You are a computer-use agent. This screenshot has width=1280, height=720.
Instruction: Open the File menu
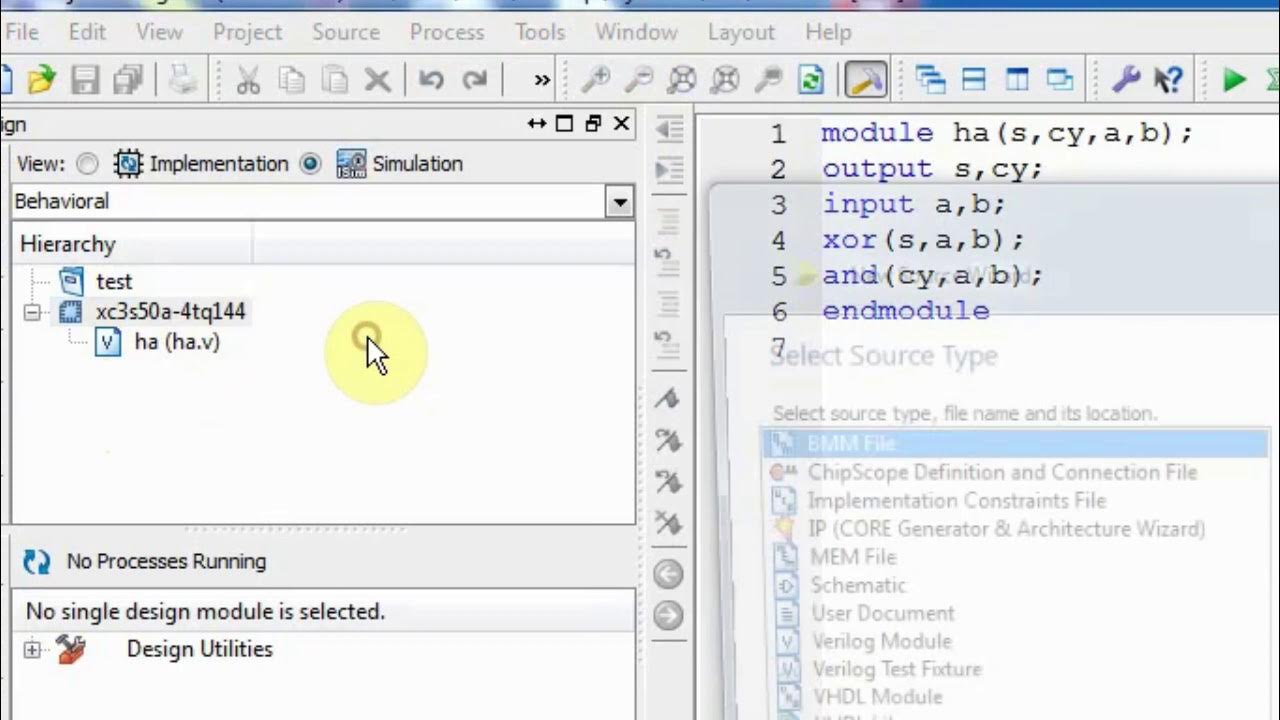[x=21, y=32]
